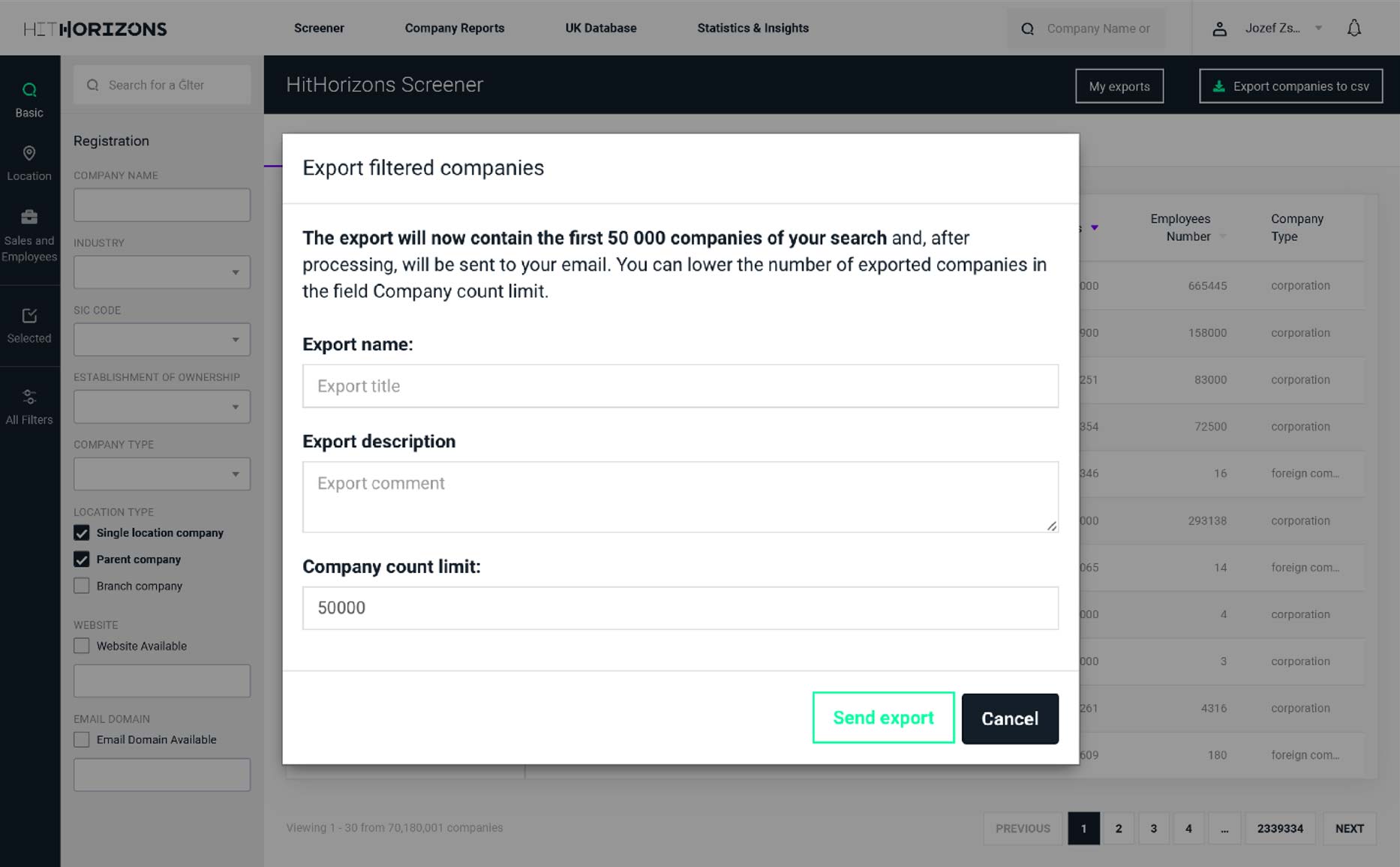This screenshot has height=867, width=1400.
Task: Enable Website Available checkbox
Action: point(82,646)
